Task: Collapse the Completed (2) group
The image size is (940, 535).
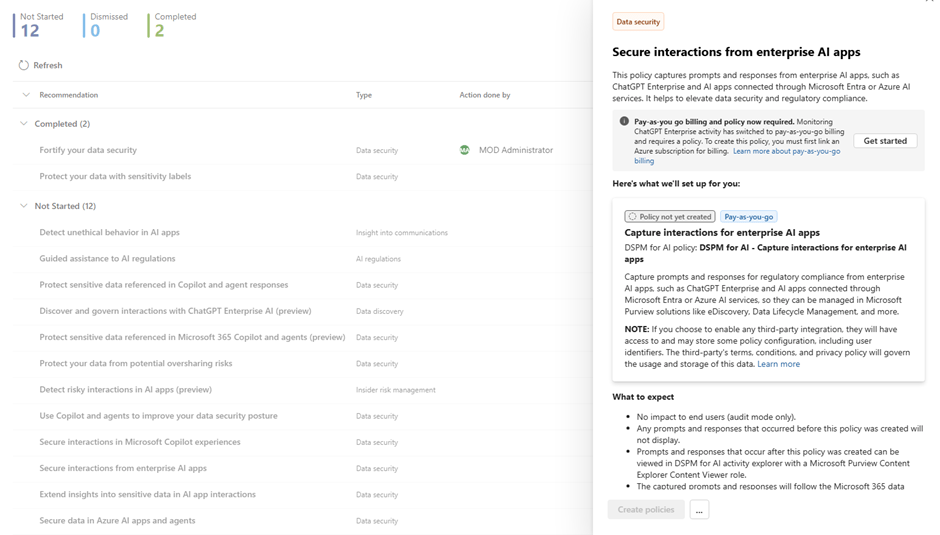Action: (x=25, y=124)
